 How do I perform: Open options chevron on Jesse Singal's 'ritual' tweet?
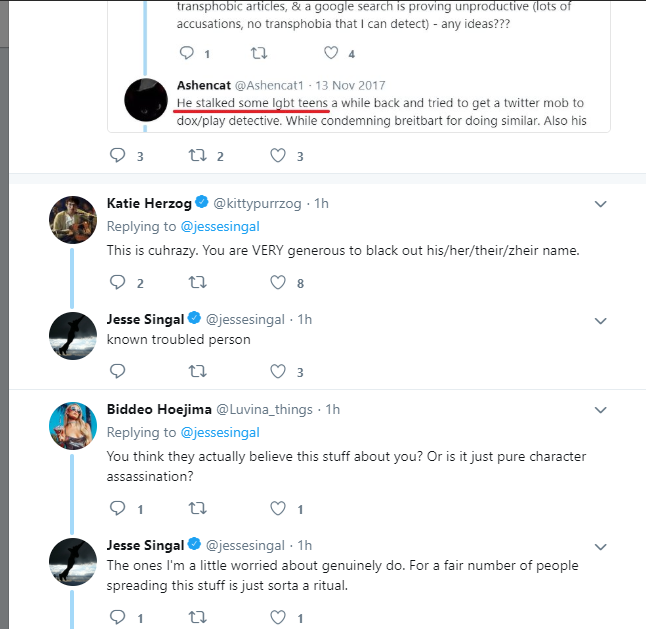(x=601, y=547)
